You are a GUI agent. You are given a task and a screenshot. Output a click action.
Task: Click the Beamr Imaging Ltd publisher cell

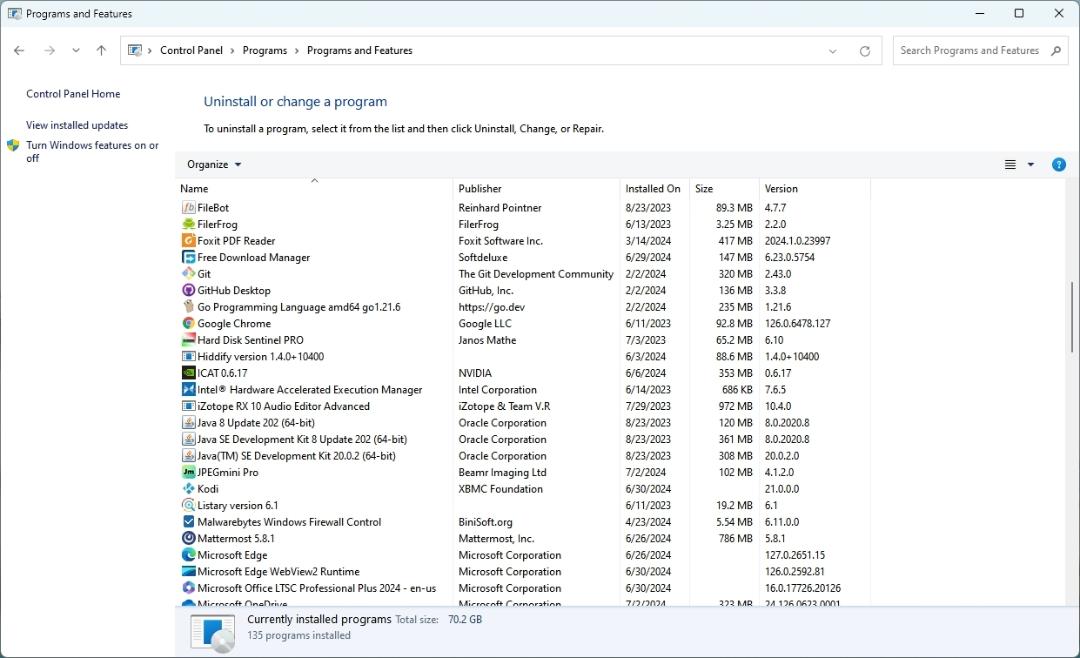click(x=502, y=472)
